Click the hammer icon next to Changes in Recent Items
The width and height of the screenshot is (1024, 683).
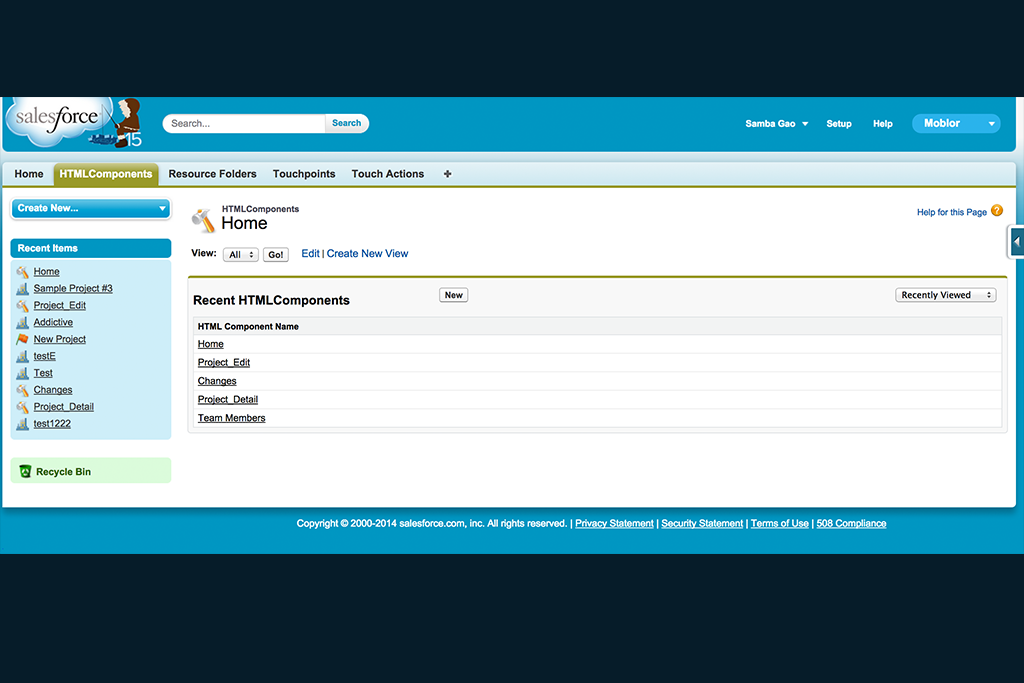pyautogui.click(x=22, y=390)
